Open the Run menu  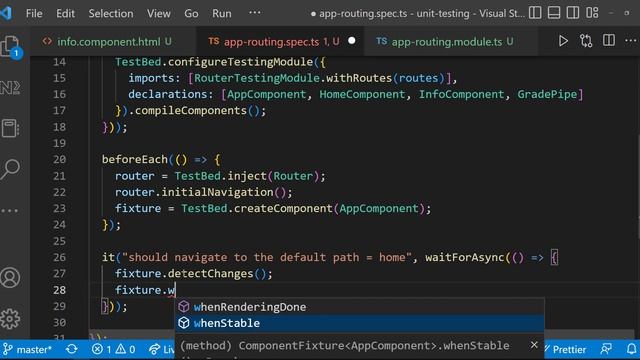[222, 13]
